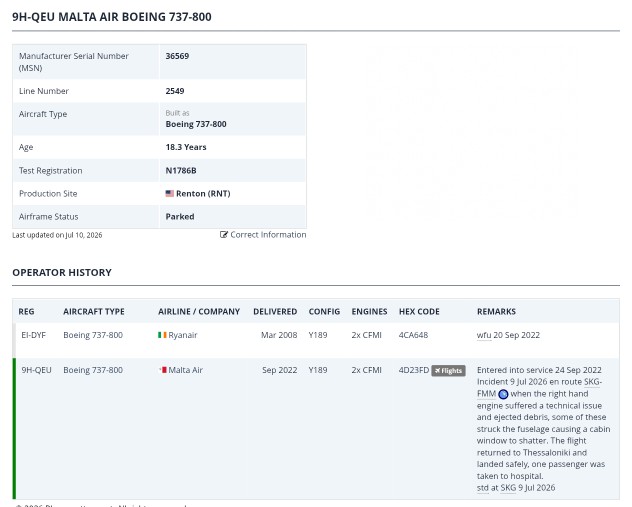This screenshot has height=507, width=632.
Task: Click the wfu abbreviation in remarks
Action: coord(484,335)
